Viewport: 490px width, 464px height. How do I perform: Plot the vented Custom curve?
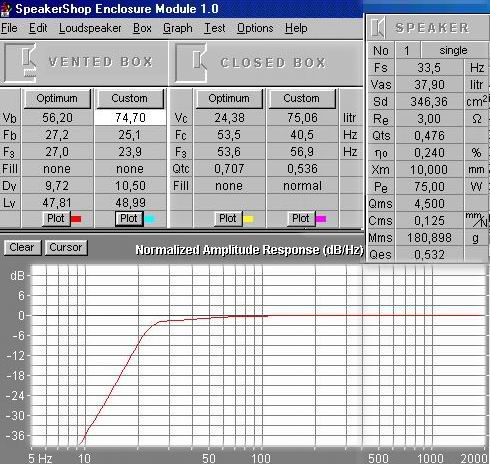[129, 219]
